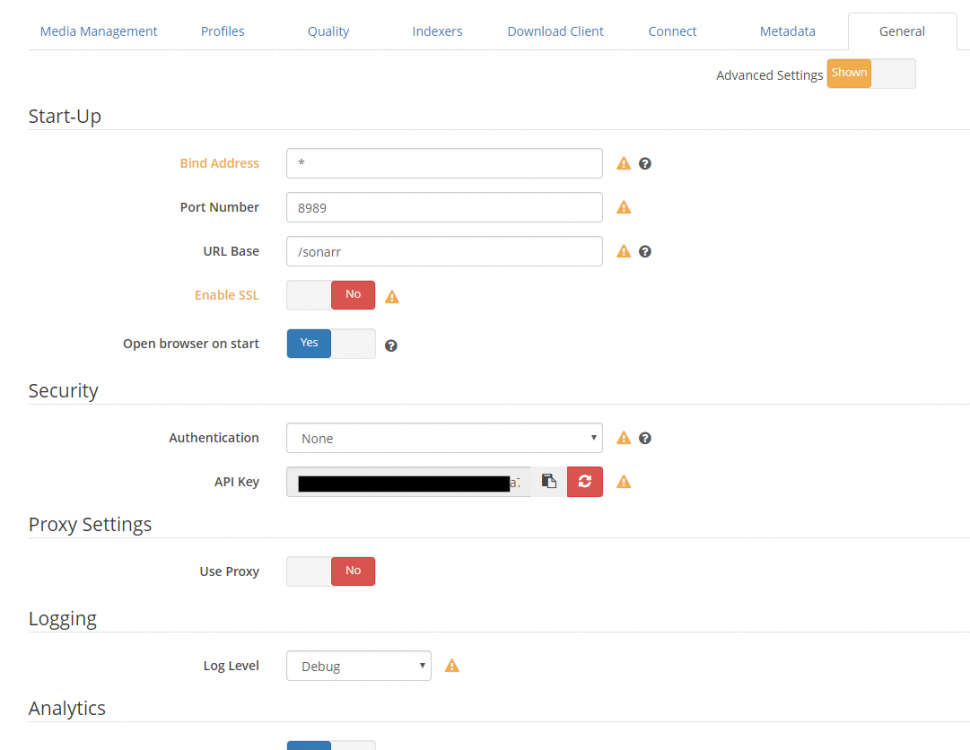Viewport: 970px width, 750px height.
Task: Toggle the switch under Analytics section
Action: [x=330, y=745]
